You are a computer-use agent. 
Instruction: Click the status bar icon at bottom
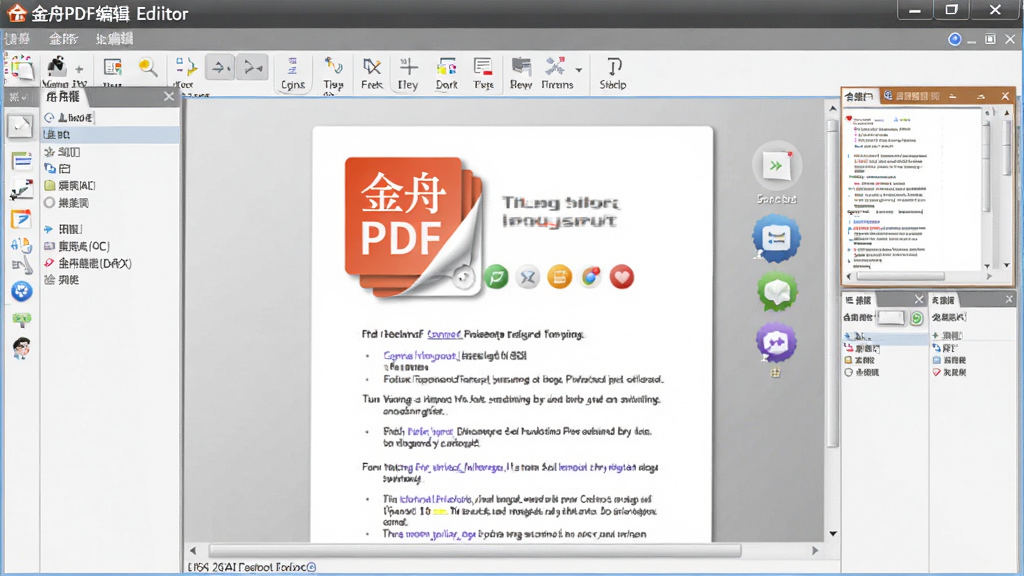[311, 568]
